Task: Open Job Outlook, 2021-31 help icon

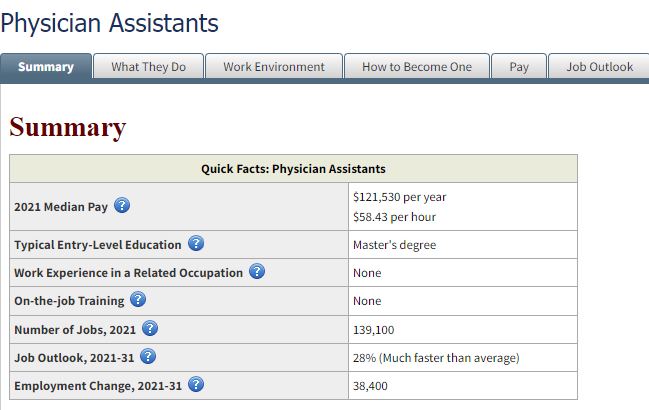Action: [148, 356]
